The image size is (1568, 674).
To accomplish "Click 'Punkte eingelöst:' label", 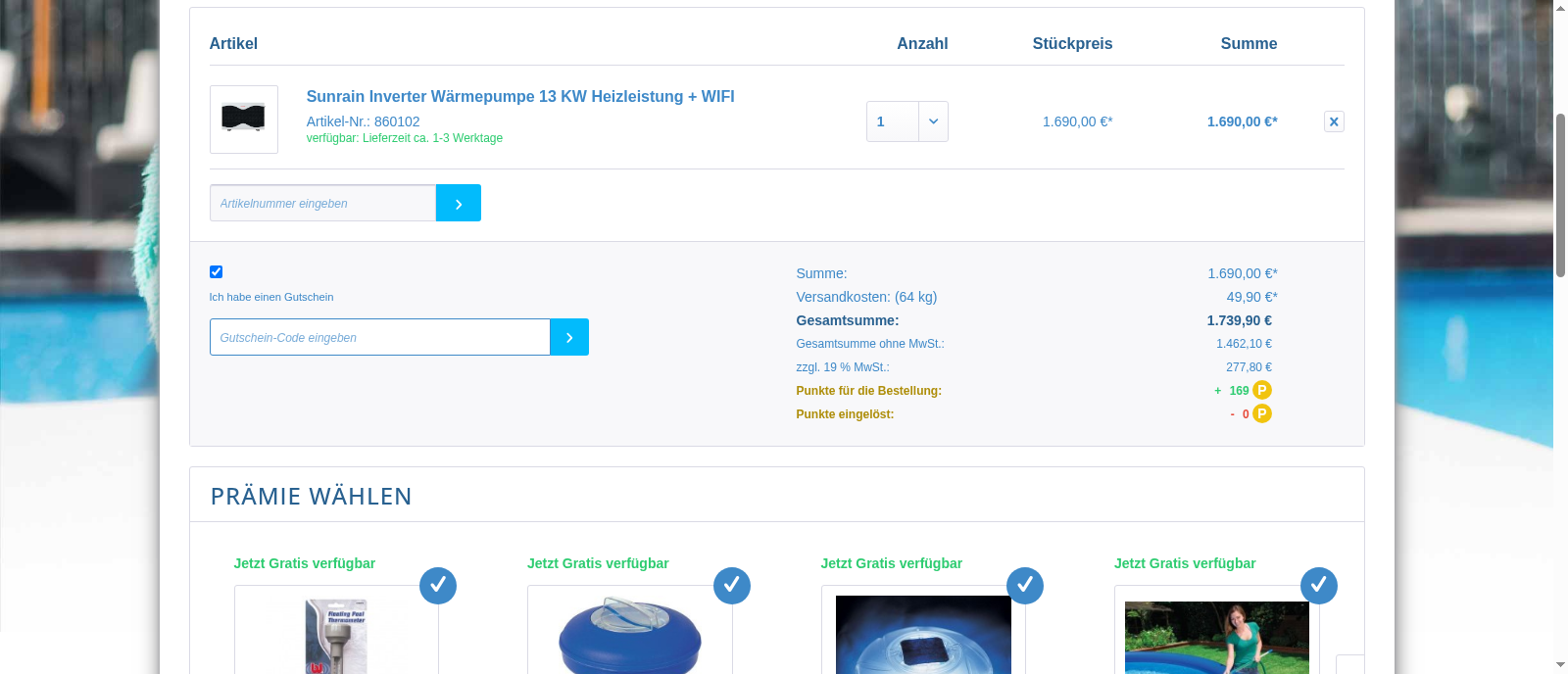I will click(x=845, y=414).
